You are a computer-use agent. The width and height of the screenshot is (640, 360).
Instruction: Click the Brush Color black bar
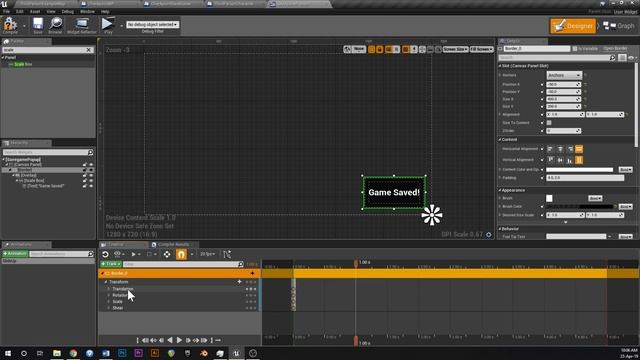click(x=580, y=207)
